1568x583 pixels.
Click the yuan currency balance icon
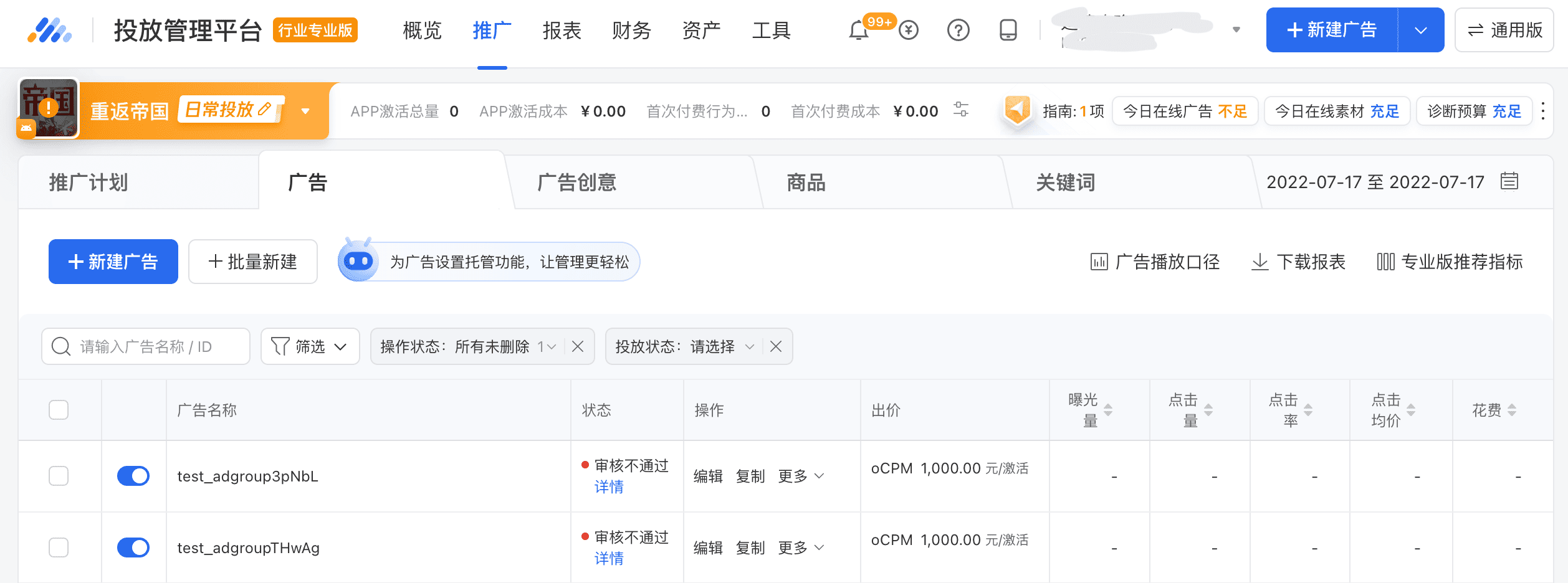pos(909,31)
